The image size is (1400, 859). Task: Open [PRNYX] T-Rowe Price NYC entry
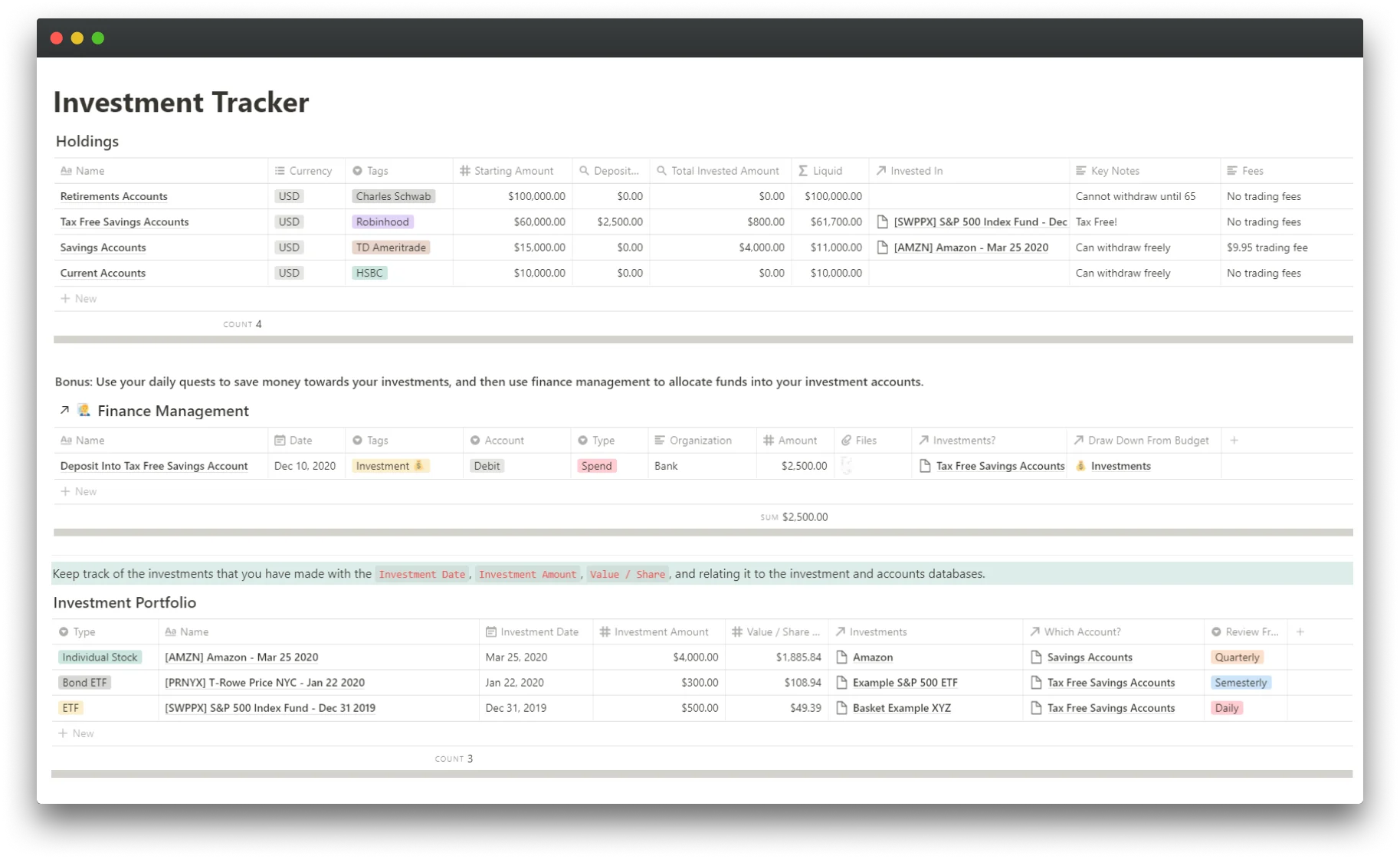point(264,682)
